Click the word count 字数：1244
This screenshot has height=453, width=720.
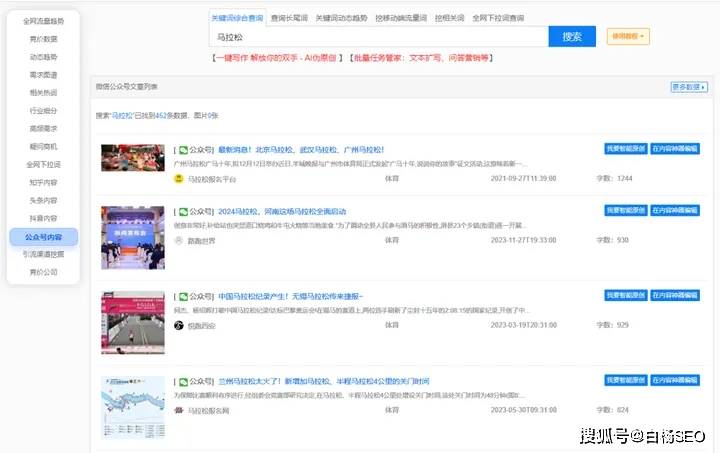(x=614, y=179)
